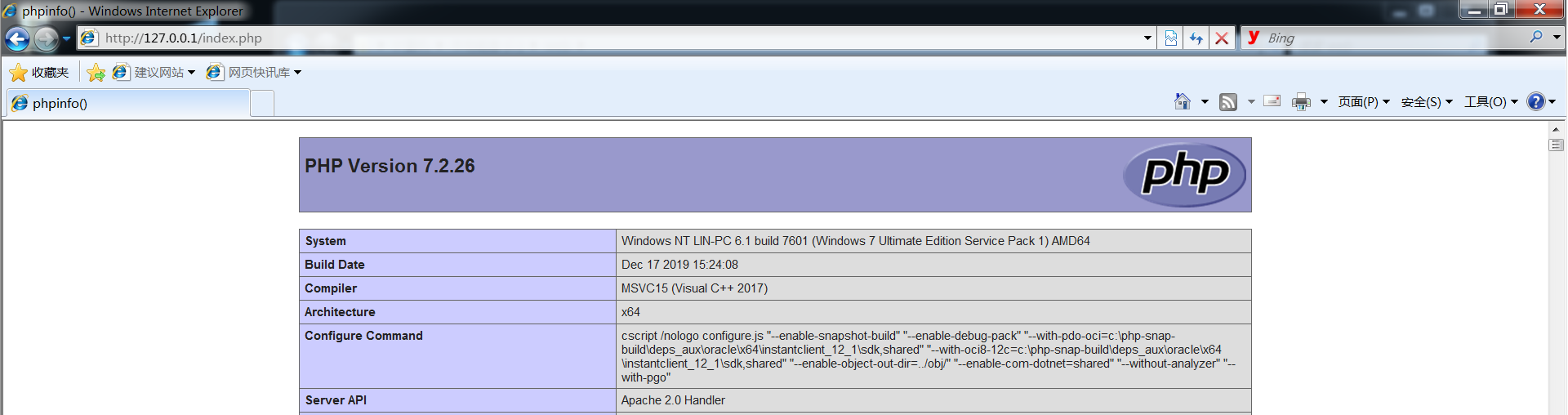This screenshot has height=415, width=1568.
Task: Click the Windows NT LIN-PC system value
Action: (x=855, y=241)
